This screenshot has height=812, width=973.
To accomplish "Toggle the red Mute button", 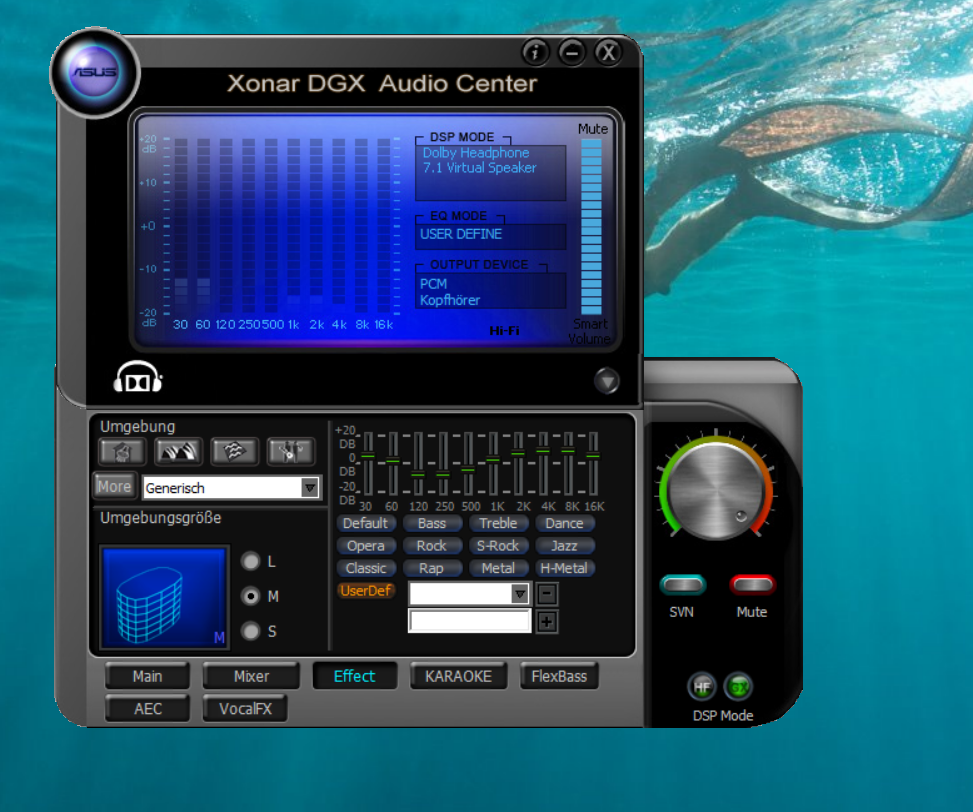I will pyautogui.click(x=752, y=584).
